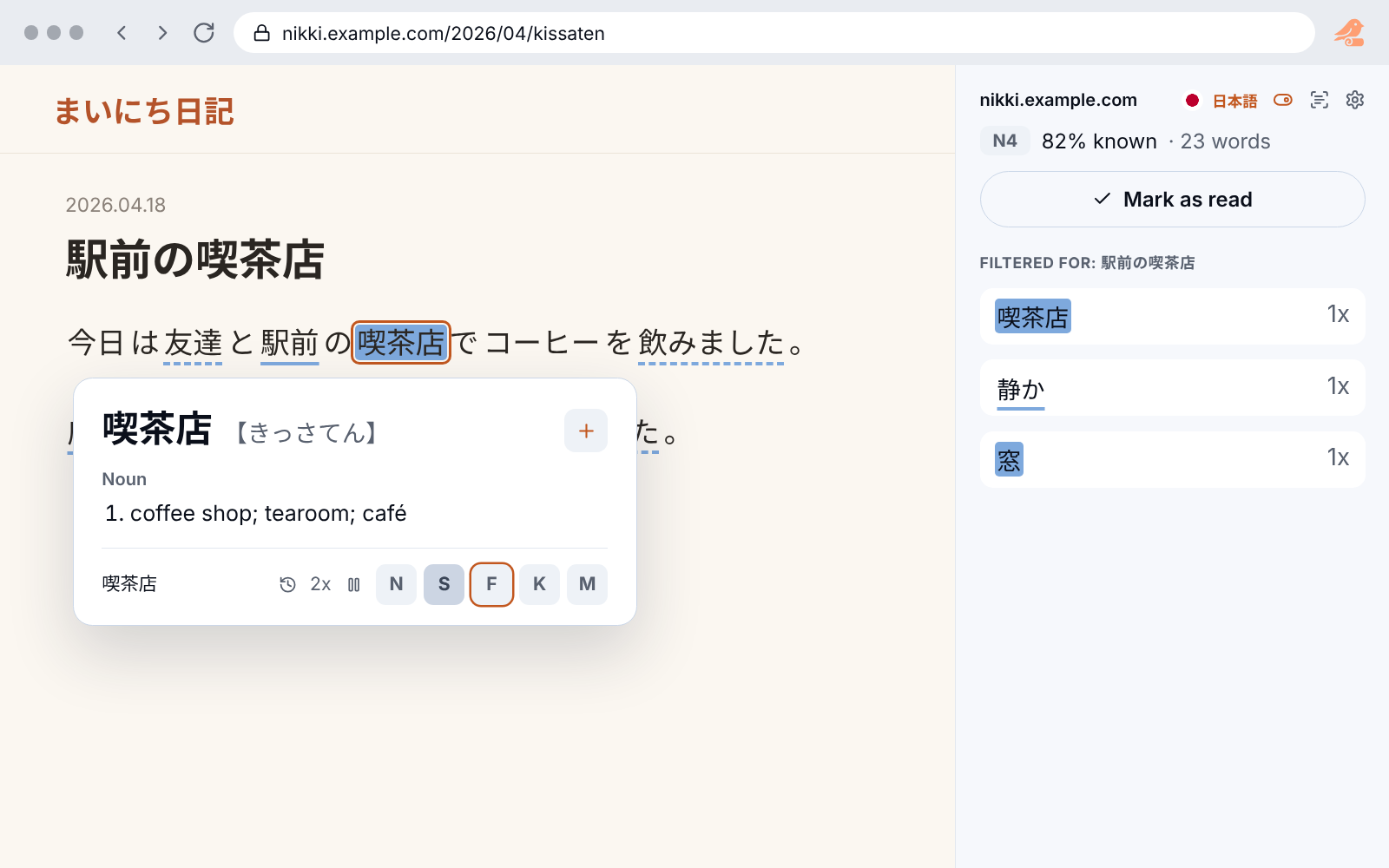Add word with the plus button in popup

586,431
